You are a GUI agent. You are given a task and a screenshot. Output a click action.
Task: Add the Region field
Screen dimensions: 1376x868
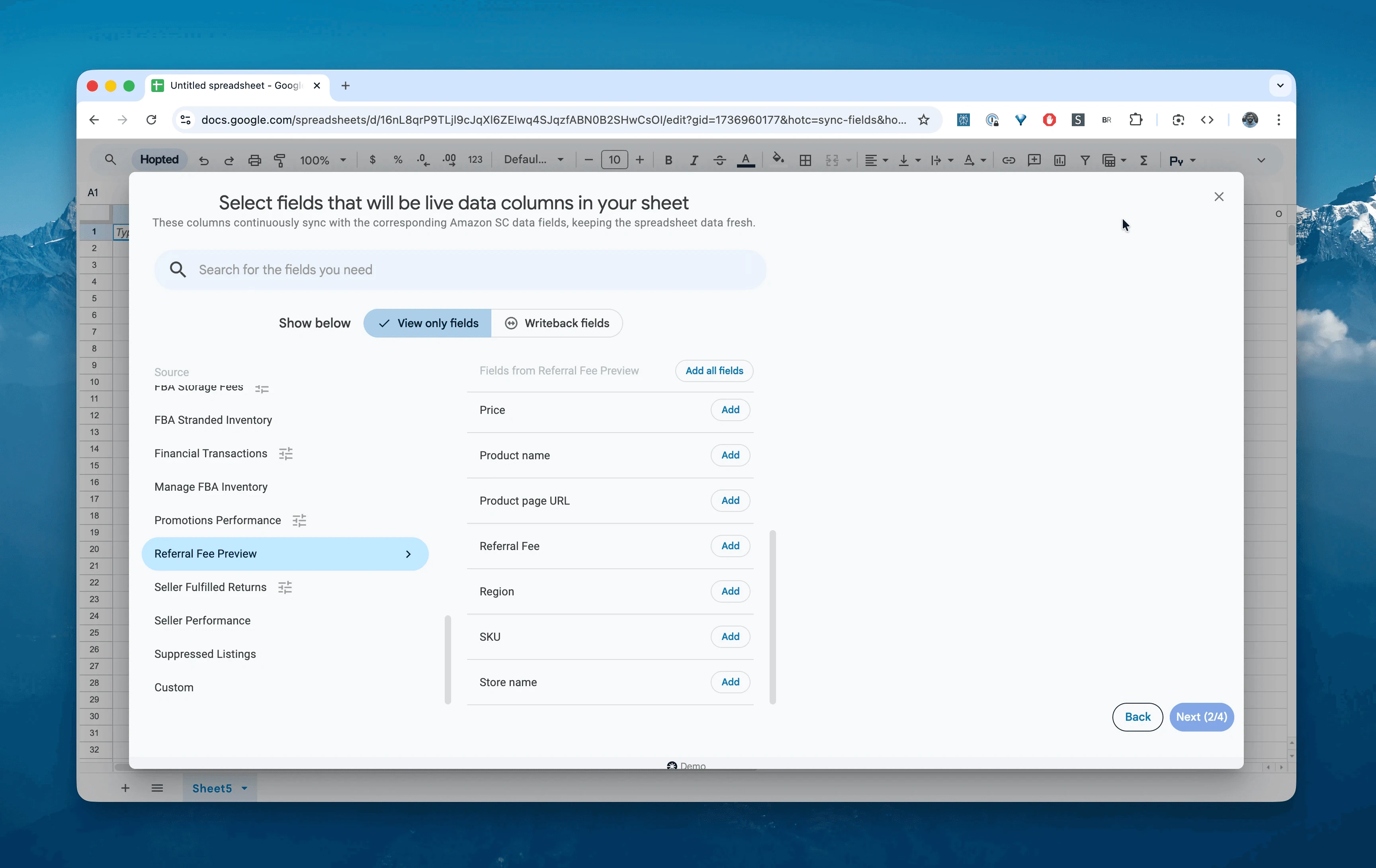pos(730,591)
